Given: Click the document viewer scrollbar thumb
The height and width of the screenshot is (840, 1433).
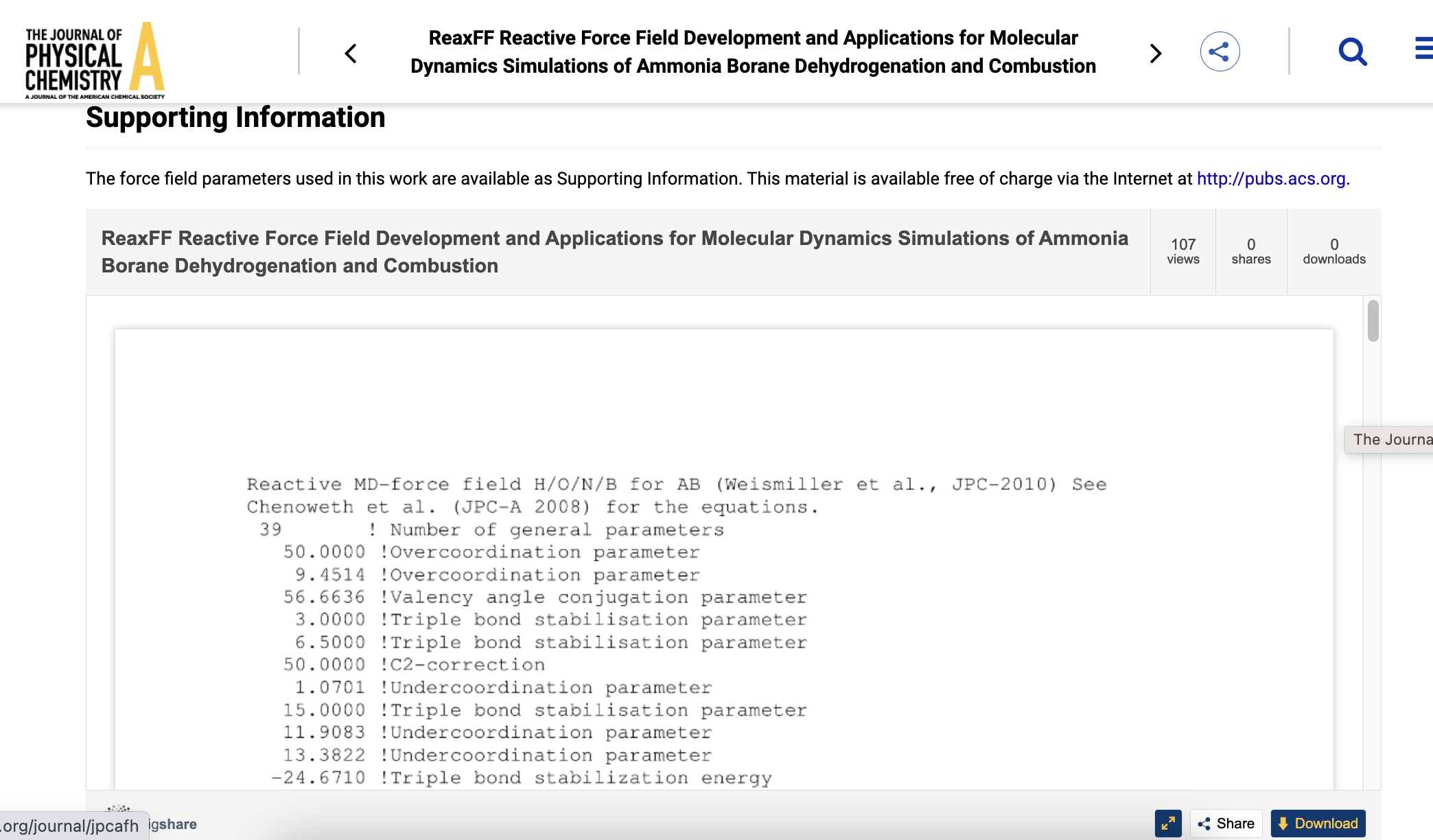Looking at the screenshot, I should click(1373, 320).
